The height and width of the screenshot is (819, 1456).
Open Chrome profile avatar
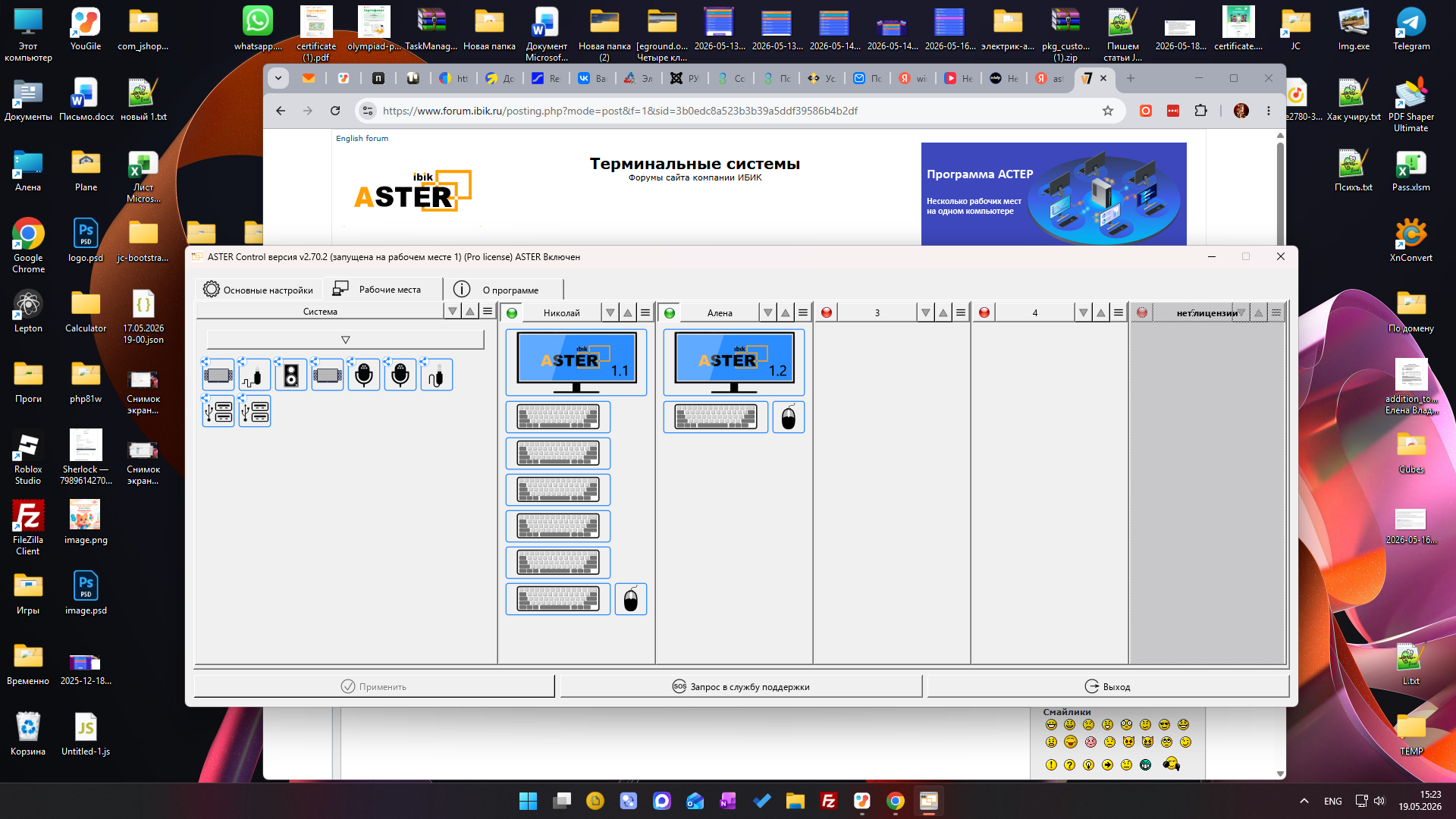(x=1241, y=111)
